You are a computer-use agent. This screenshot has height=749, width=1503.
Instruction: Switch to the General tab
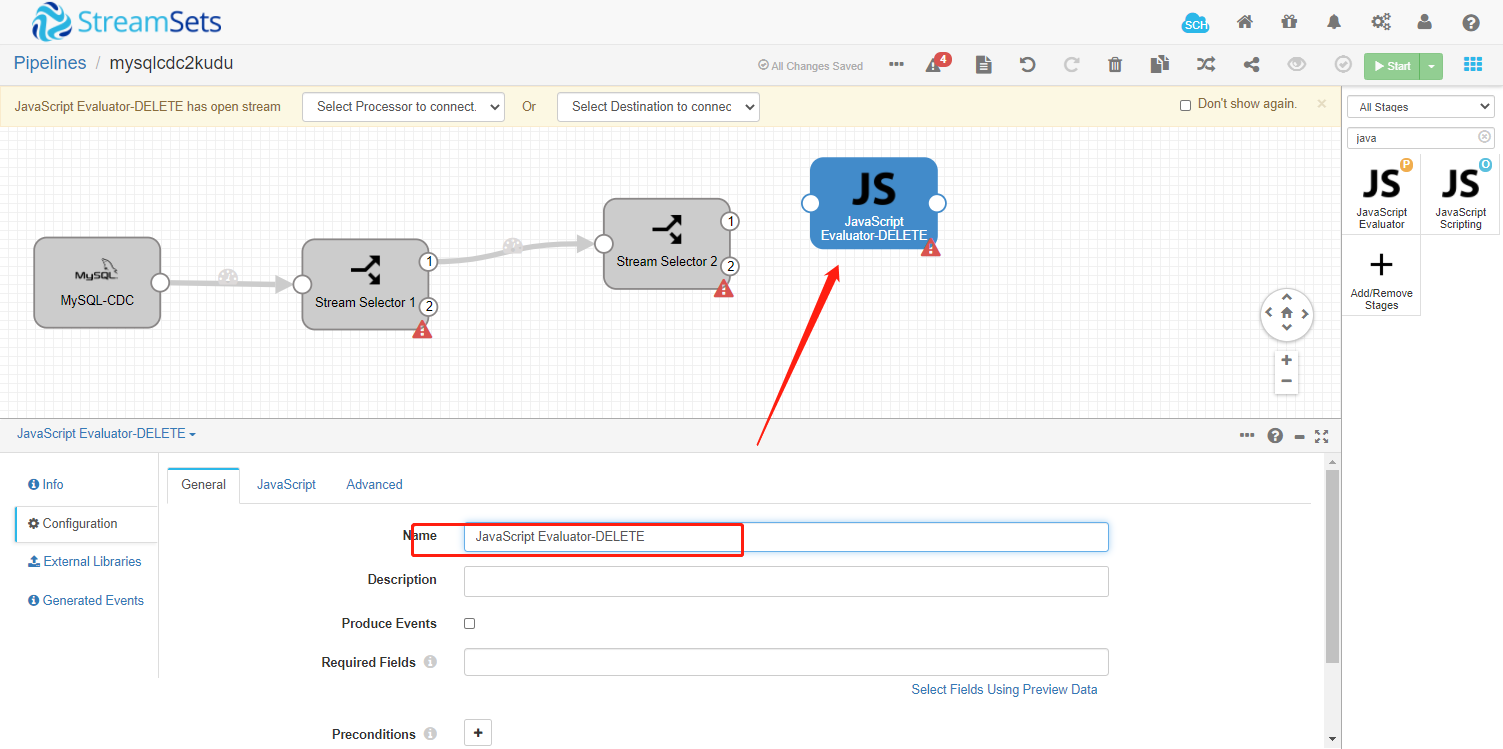coord(203,485)
